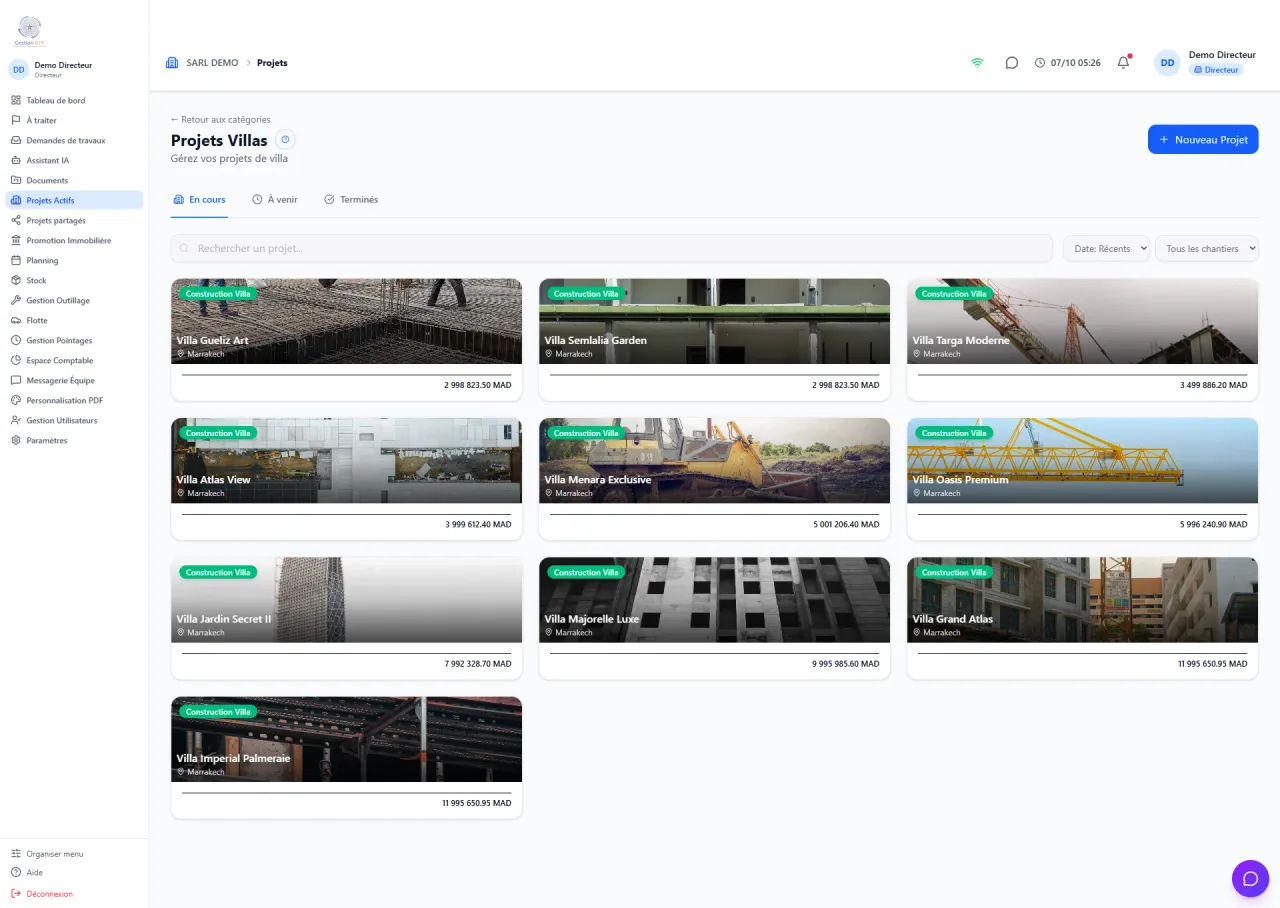Switch to the Terminés tab
1280x908 pixels.
(x=351, y=200)
